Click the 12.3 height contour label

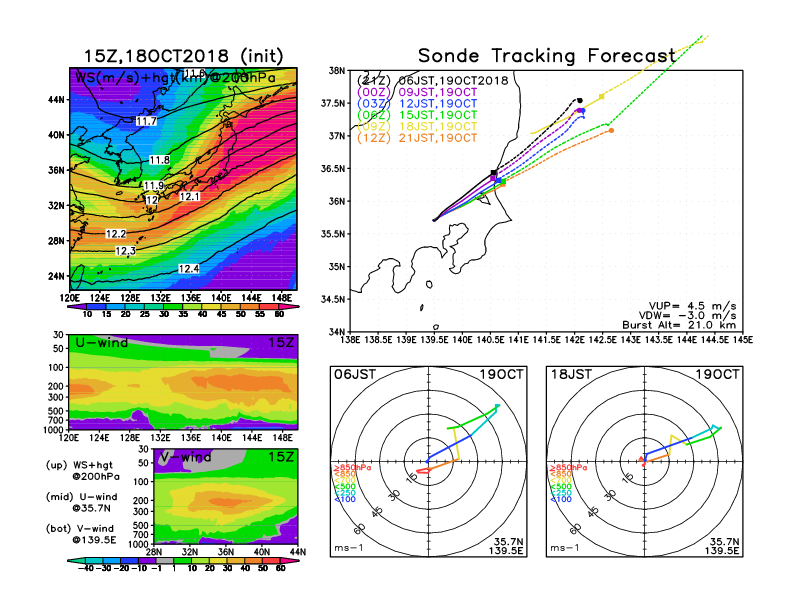click(125, 251)
